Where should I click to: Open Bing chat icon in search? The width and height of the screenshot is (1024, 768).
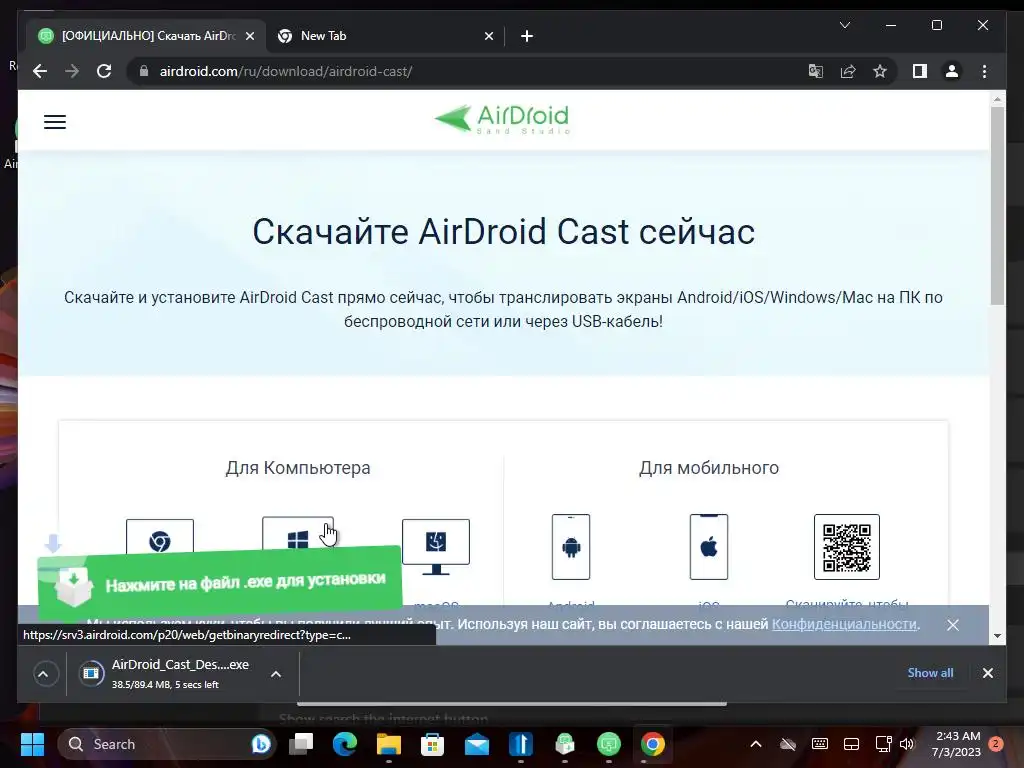pos(261,744)
